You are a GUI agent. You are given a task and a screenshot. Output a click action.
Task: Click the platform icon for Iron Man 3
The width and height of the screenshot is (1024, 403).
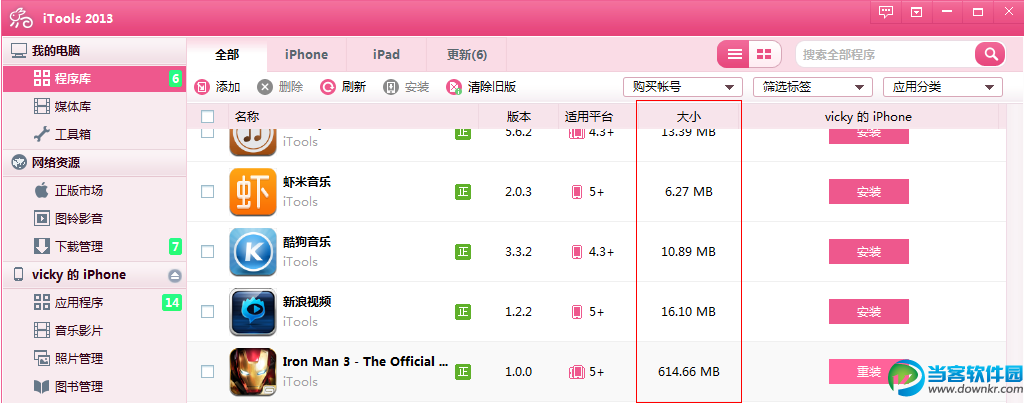pos(577,372)
